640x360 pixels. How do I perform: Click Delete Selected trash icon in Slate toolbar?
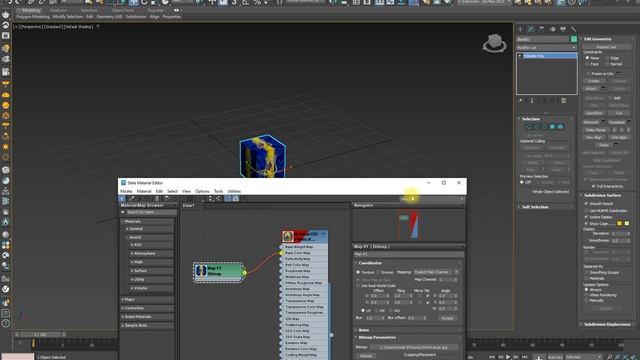[157, 199]
